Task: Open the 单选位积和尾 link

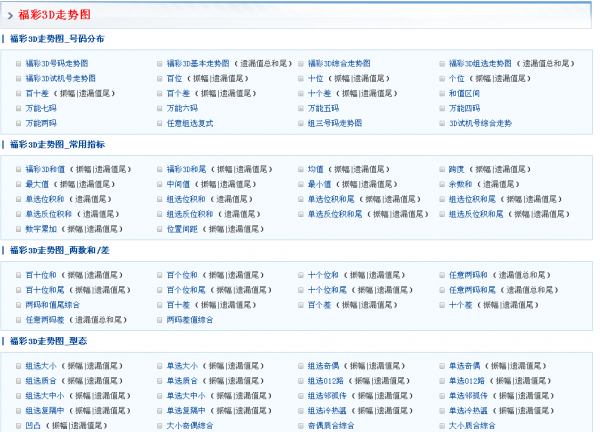Action: [x=331, y=199]
